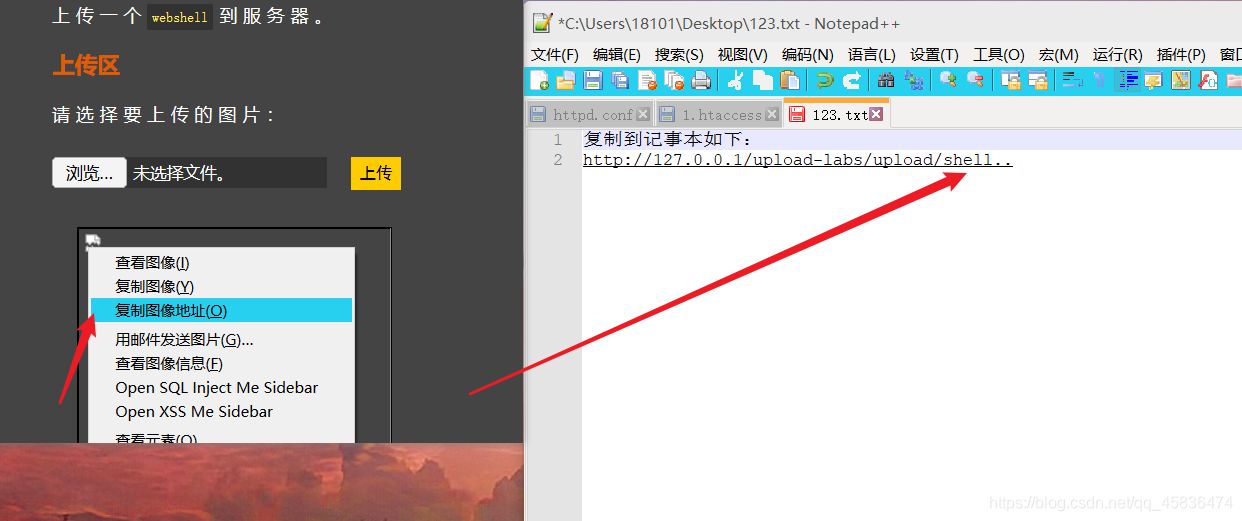Click the 上传区 orange heading
Image resolution: width=1242 pixels, height=521 pixels.
pyautogui.click(x=86, y=66)
